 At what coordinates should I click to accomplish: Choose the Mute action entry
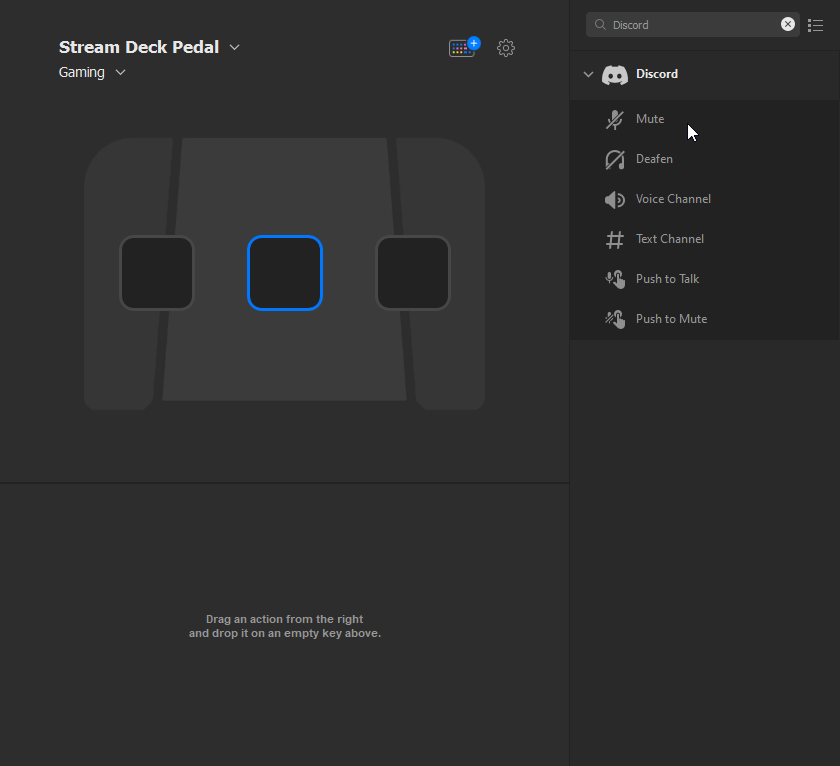[649, 118]
